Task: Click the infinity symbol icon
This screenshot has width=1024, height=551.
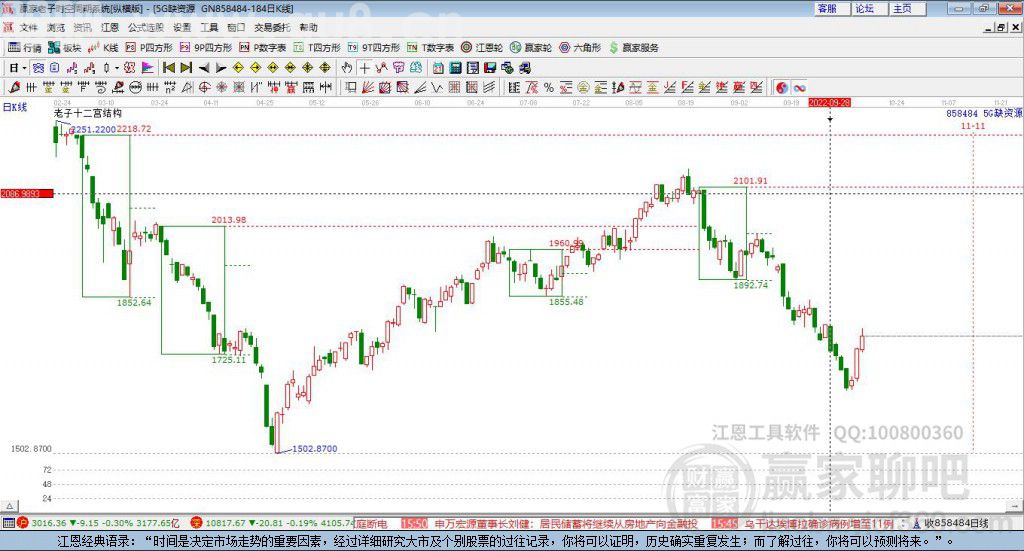Action: (x=799, y=87)
